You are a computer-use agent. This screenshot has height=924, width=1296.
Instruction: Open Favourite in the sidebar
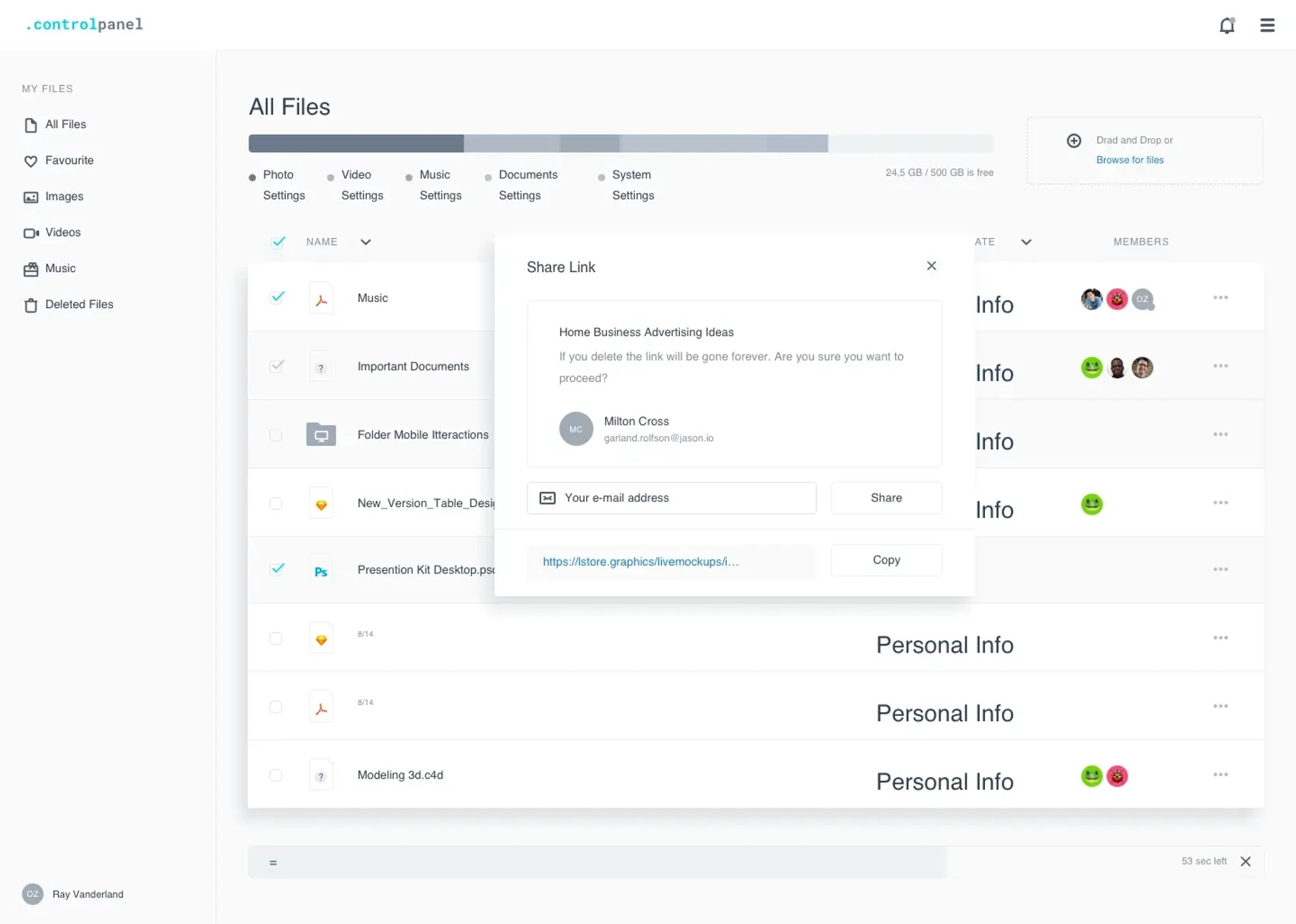69,160
